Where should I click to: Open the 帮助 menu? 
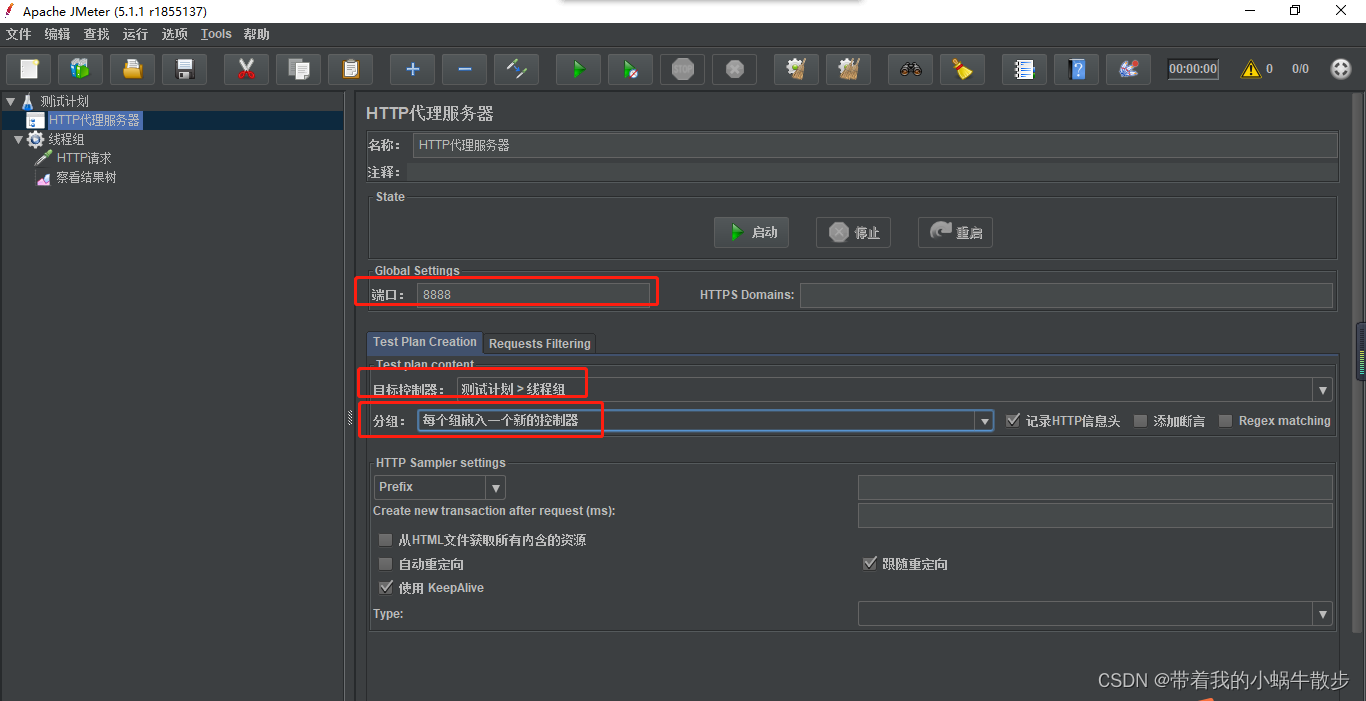tap(257, 34)
